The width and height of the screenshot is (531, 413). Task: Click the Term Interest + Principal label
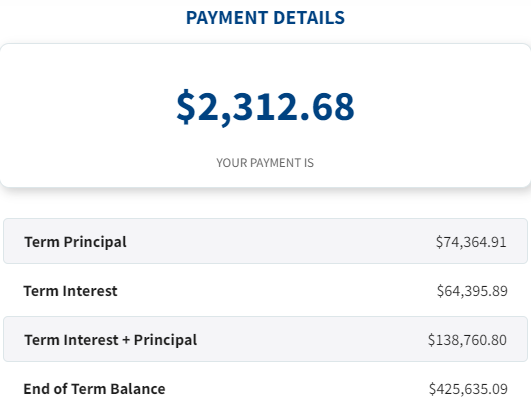(110, 340)
